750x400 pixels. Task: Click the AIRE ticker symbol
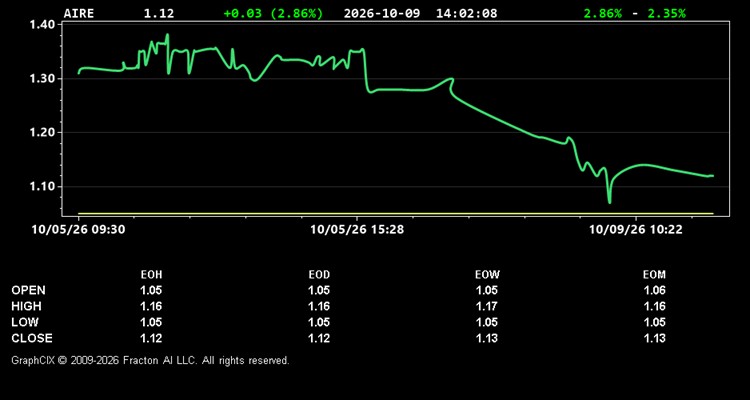(x=79, y=13)
